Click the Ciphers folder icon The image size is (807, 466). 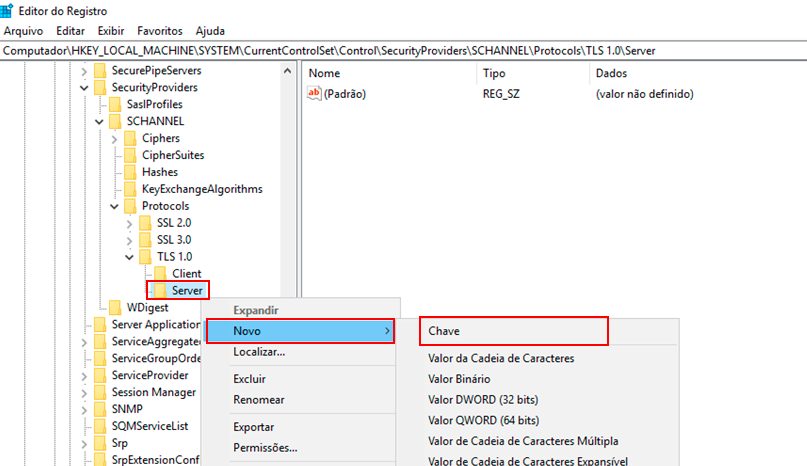tap(130, 138)
